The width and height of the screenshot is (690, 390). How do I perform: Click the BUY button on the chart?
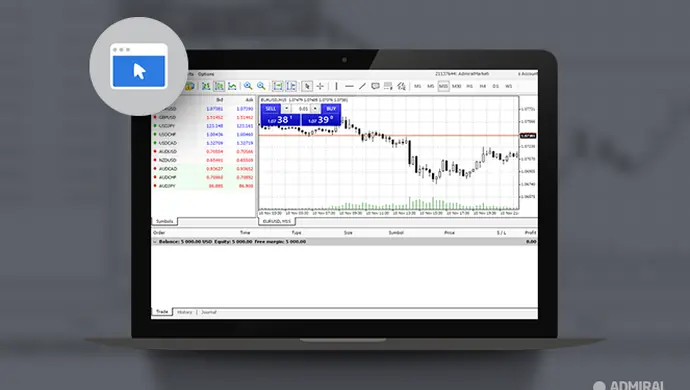331,108
